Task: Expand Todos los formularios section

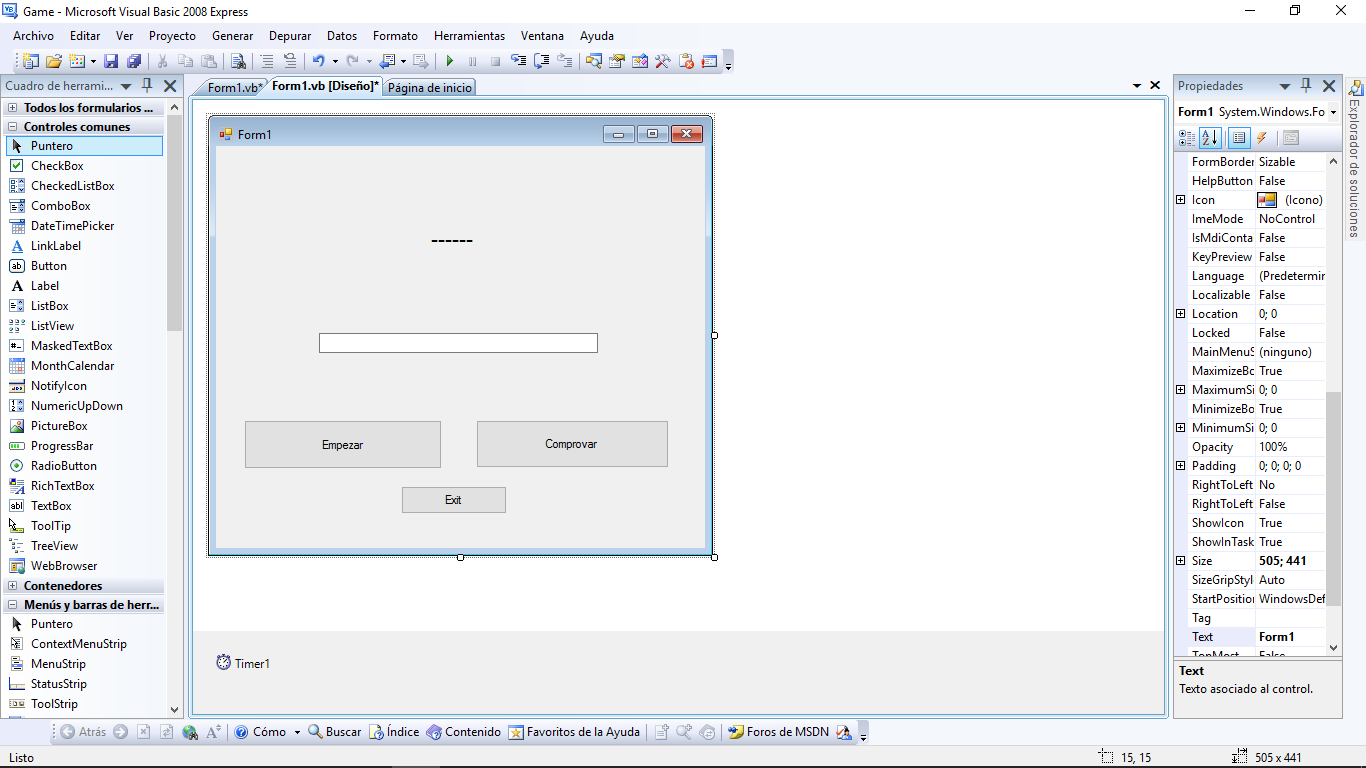Action: (x=13, y=108)
